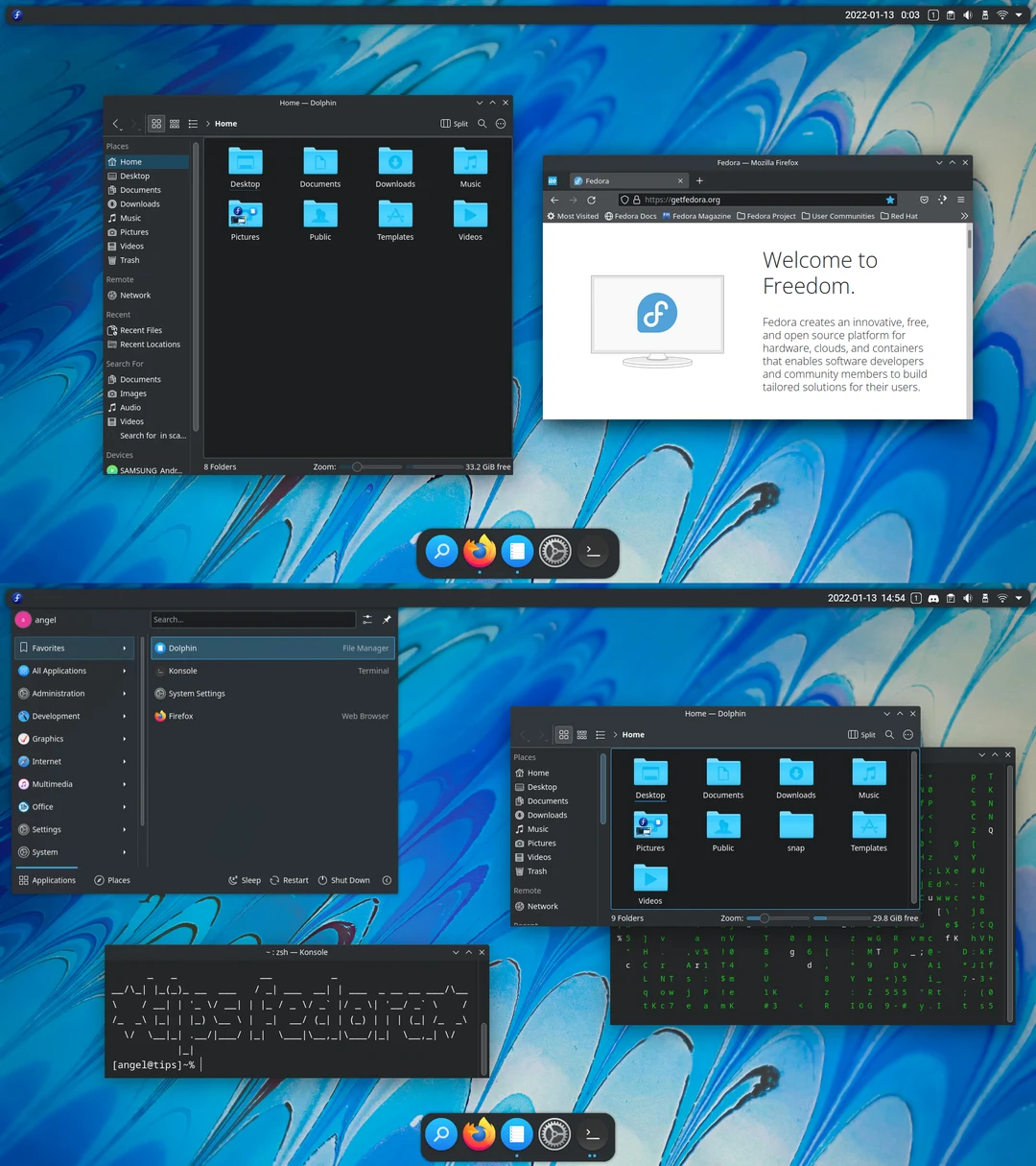Viewport: 1036px width, 1166px height.
Task: Adjust the Zoom slider in Dolphin
Action: (x=358, y=466)
